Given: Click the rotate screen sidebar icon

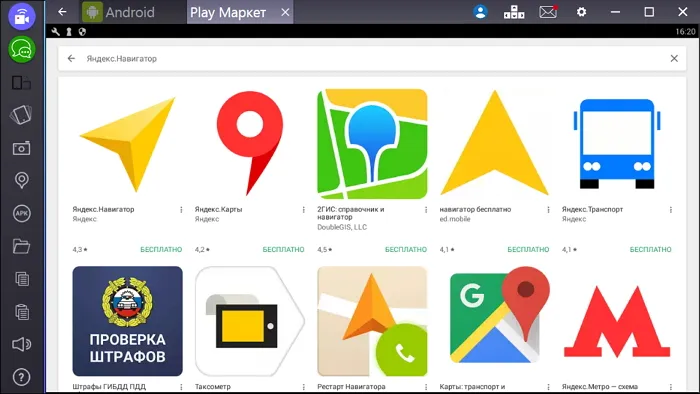Looking at the screenshot, I should pos(21,115).
